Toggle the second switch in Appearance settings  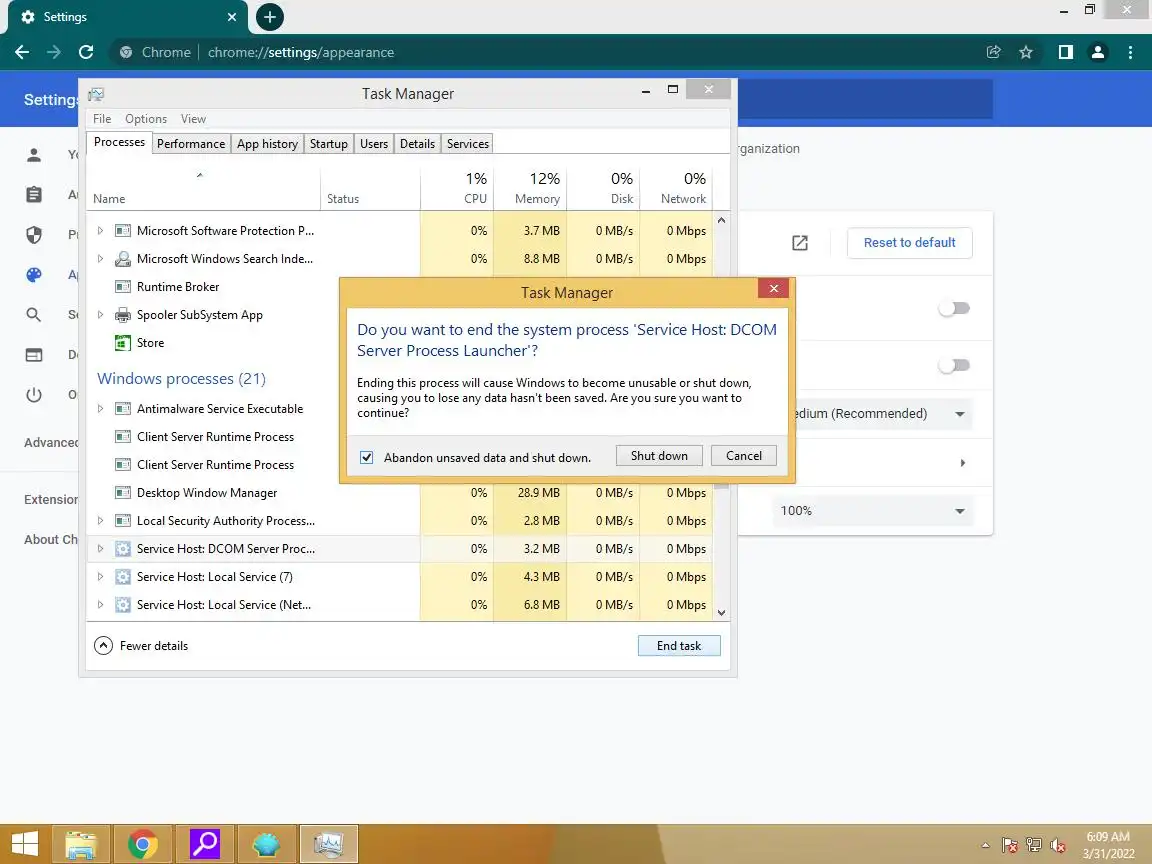(954, 365)
